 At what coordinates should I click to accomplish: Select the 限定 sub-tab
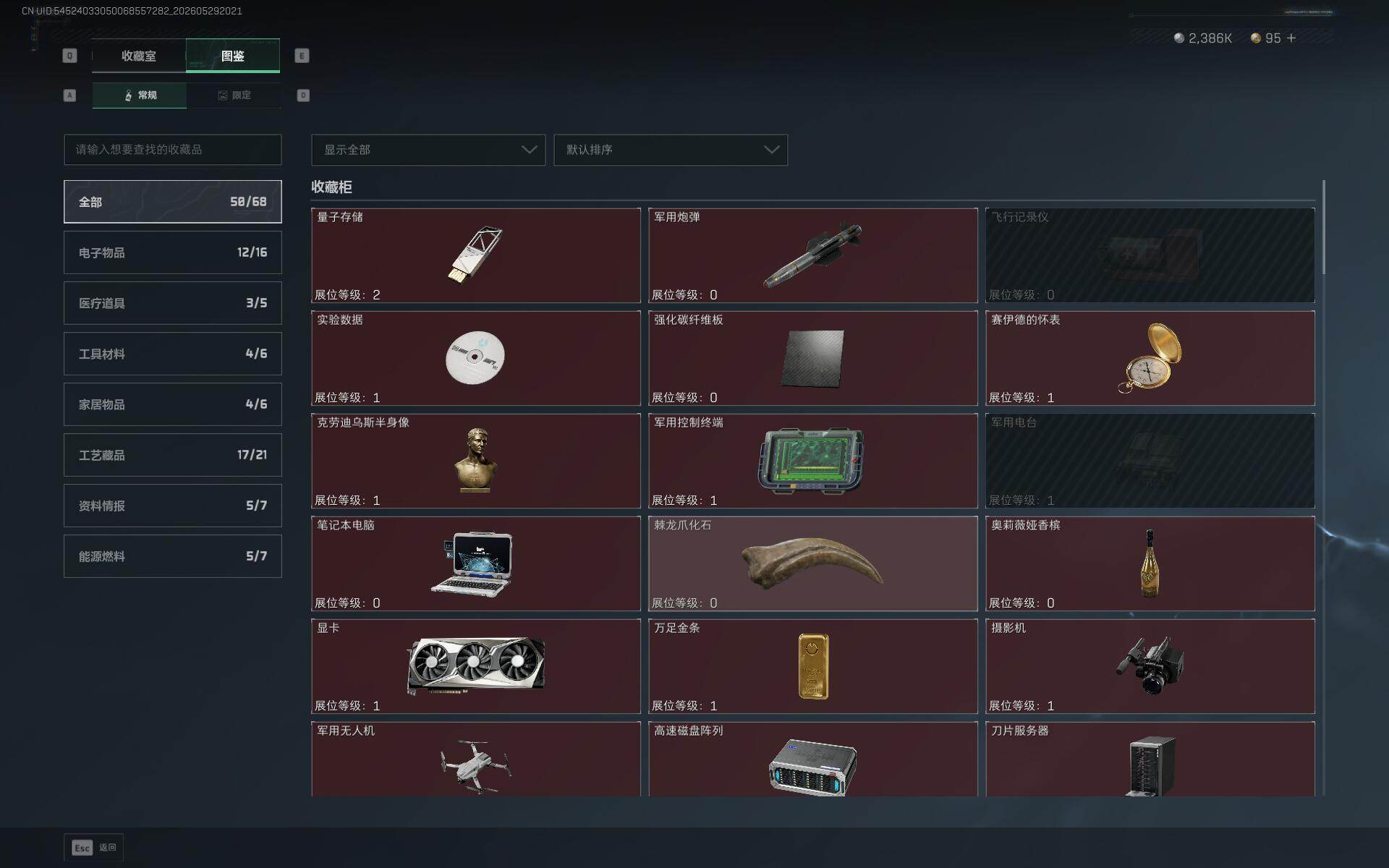click(x=234, y=95)
